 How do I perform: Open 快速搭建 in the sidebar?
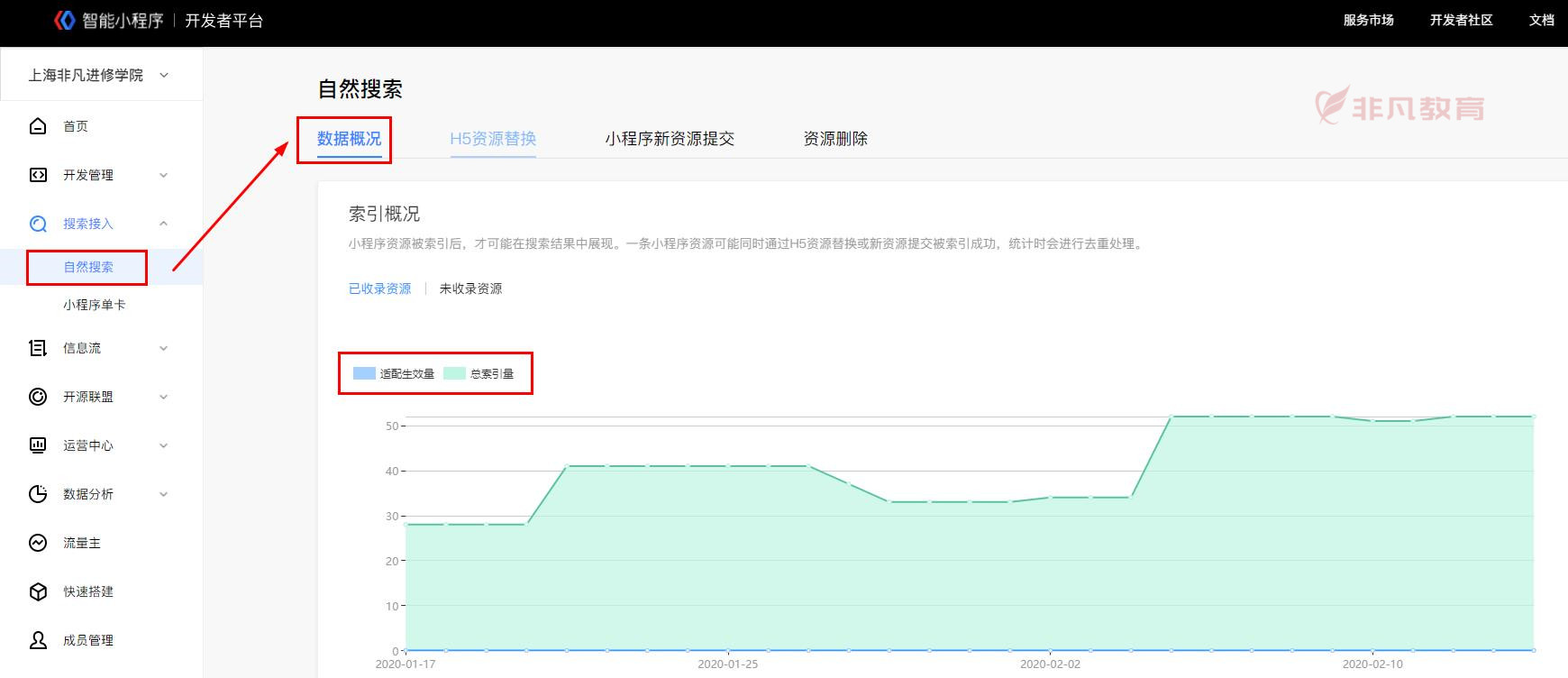pyautogui.click(x=88, y=591)
